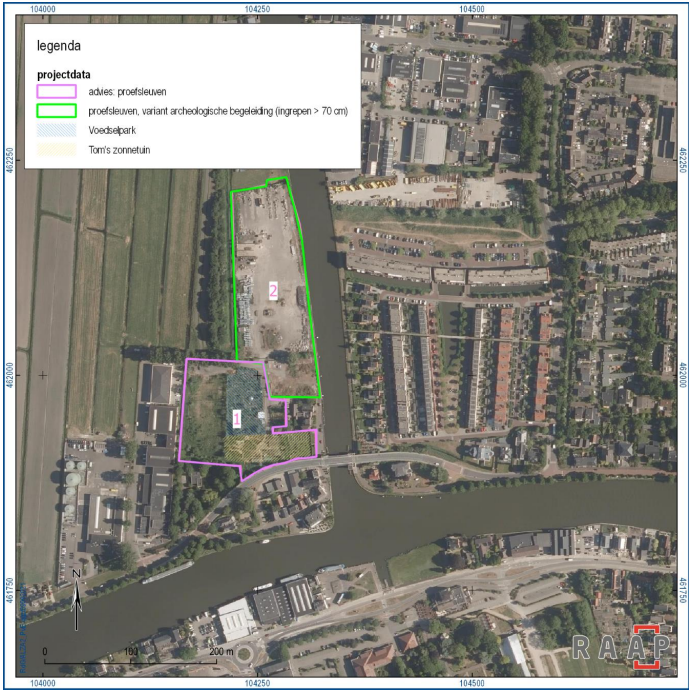The height and width of the screenshot is (691, 691).
Task: Click the '100' scale bar label
Action: coord(131,651)
